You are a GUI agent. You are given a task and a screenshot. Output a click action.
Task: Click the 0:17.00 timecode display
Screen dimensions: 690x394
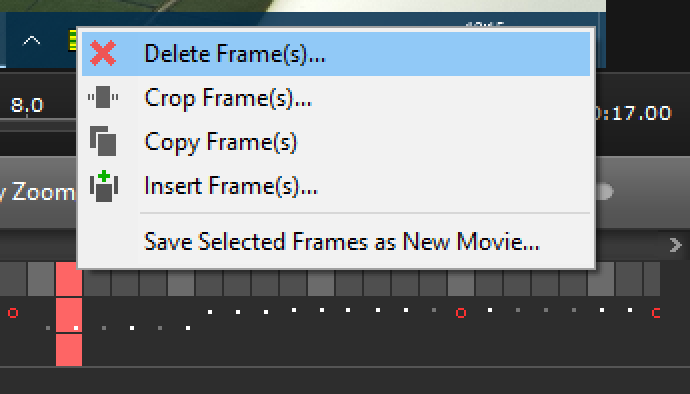633,113
